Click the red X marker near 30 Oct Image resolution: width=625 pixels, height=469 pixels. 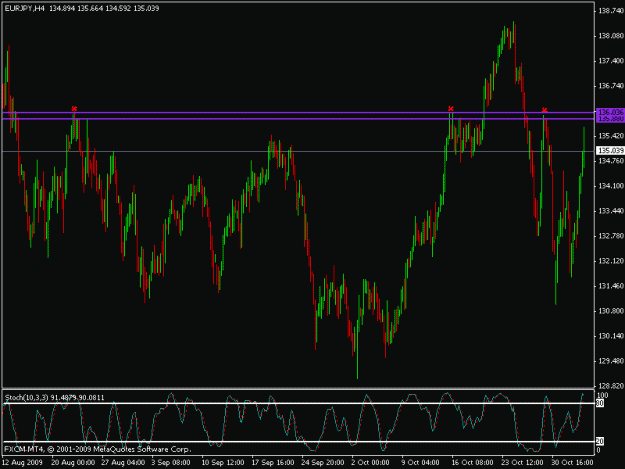[544, 110]
